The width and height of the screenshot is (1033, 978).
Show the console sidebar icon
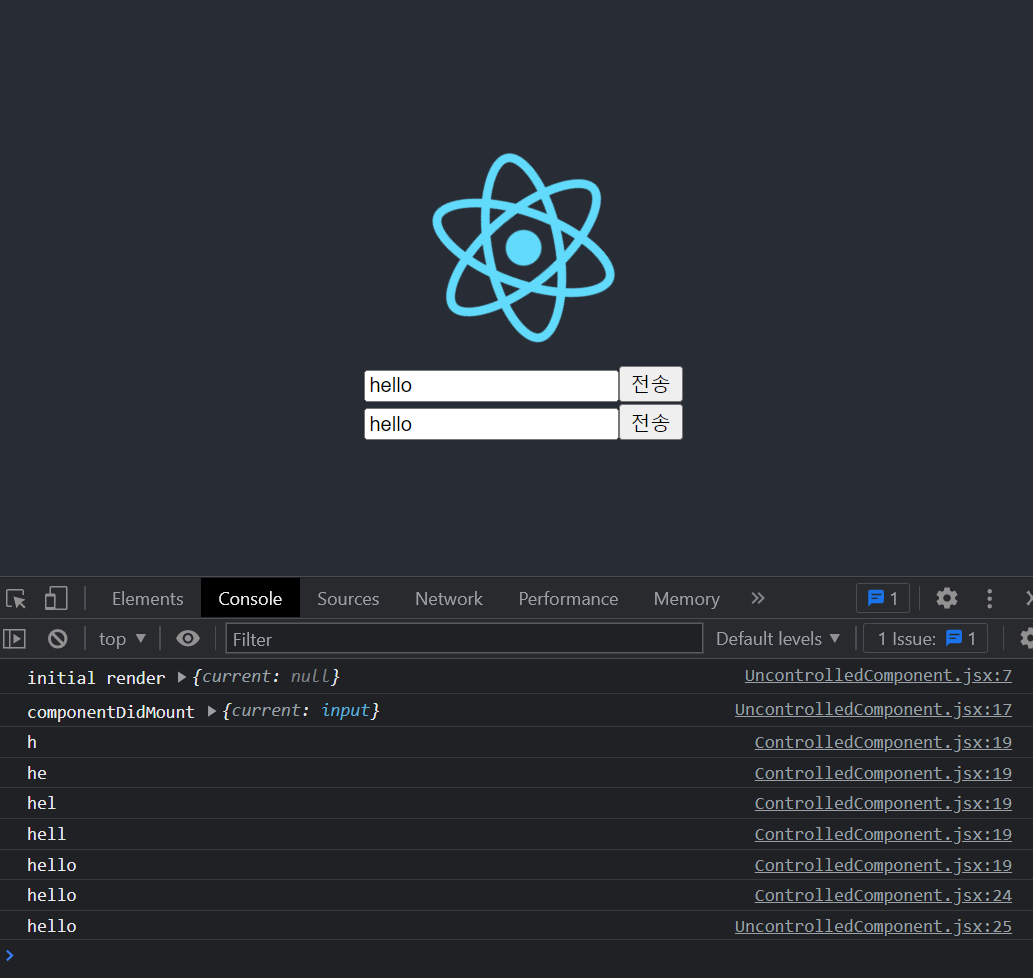click(14, 638)
